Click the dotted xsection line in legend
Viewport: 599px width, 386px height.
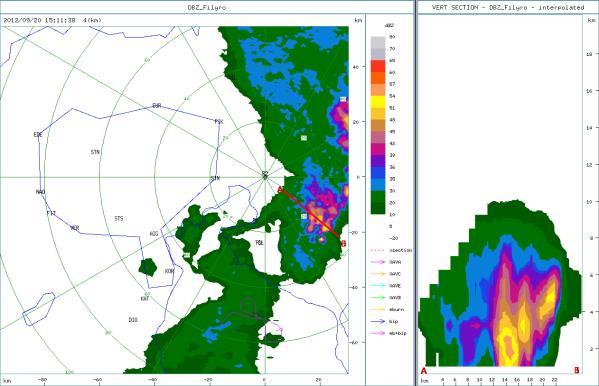tap(377, 250)
